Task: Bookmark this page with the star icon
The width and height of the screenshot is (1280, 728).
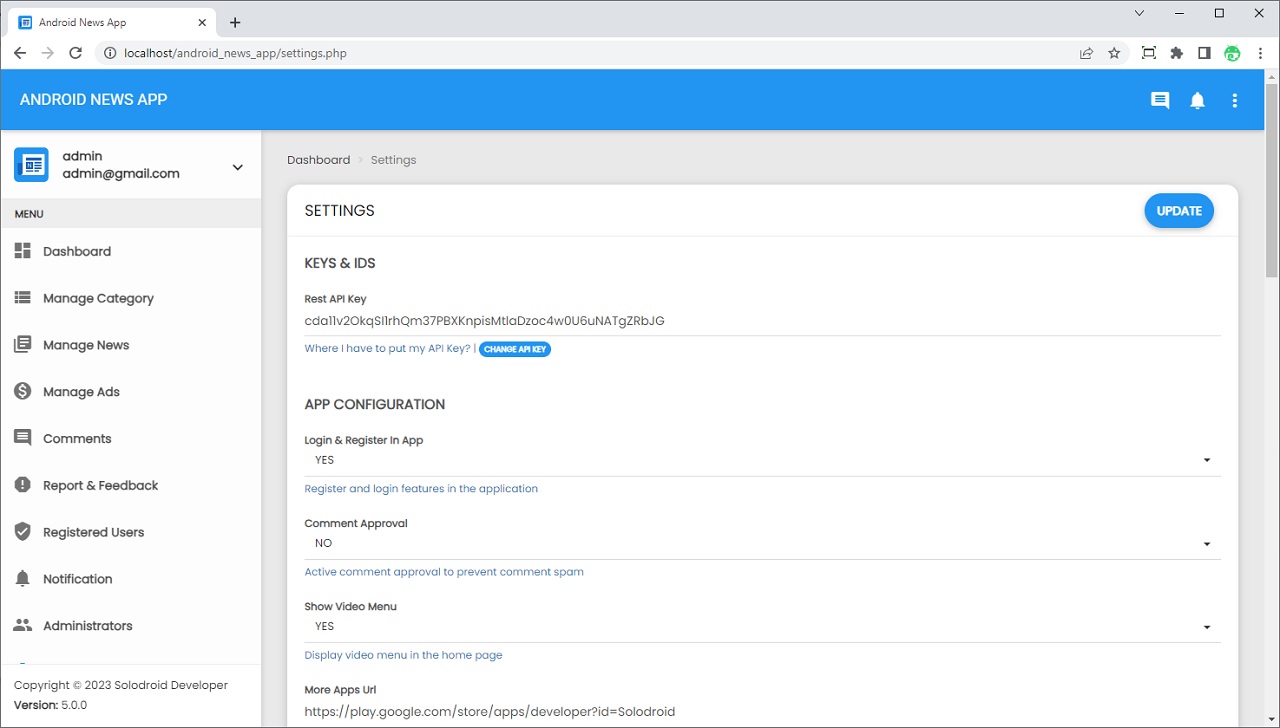Action: (x=1114, y=53)
